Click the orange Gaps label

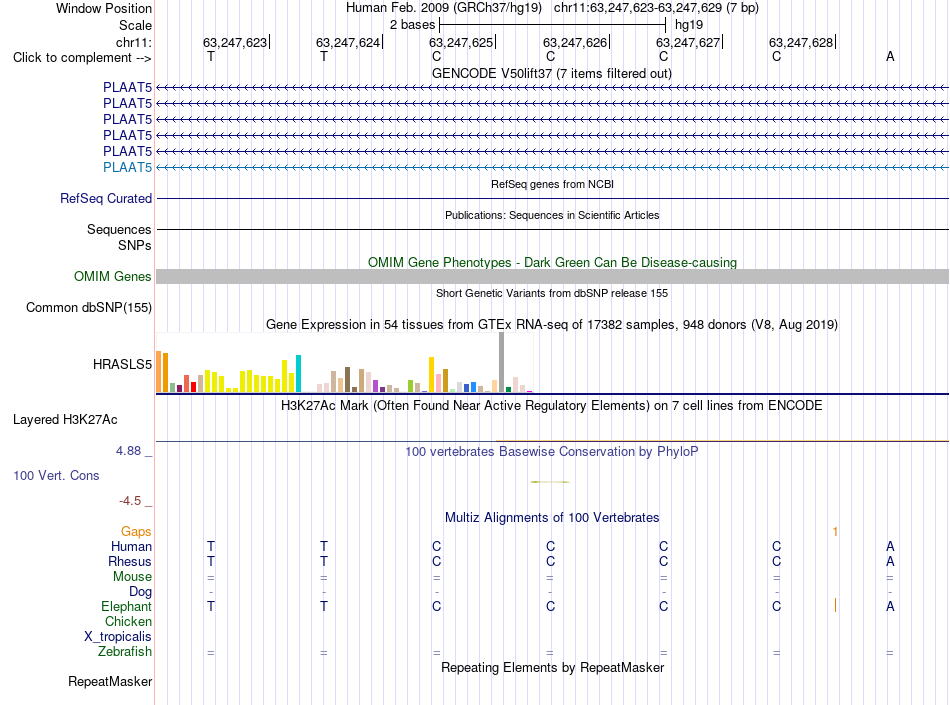[x=136, y=532]
